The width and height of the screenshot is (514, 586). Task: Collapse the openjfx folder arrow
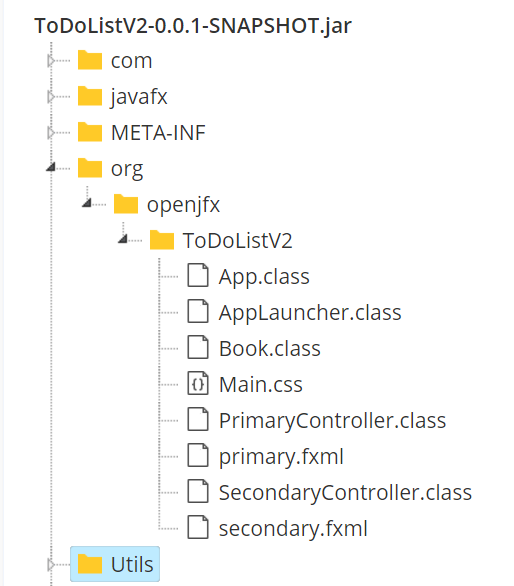pyautogui.click(x=87, y=203)
